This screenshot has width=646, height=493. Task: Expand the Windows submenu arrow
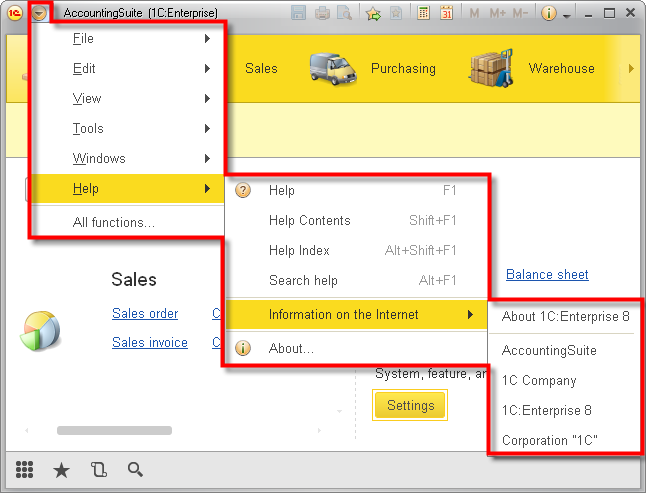207,159
